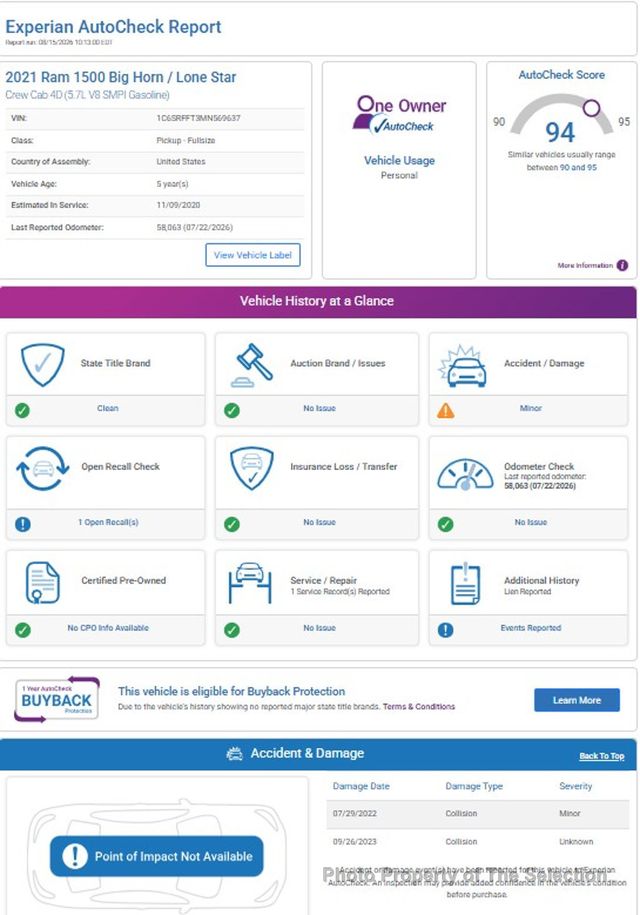Click the VIN number value
Viewport: 640px width, 915px height.
tap(198, 118)
